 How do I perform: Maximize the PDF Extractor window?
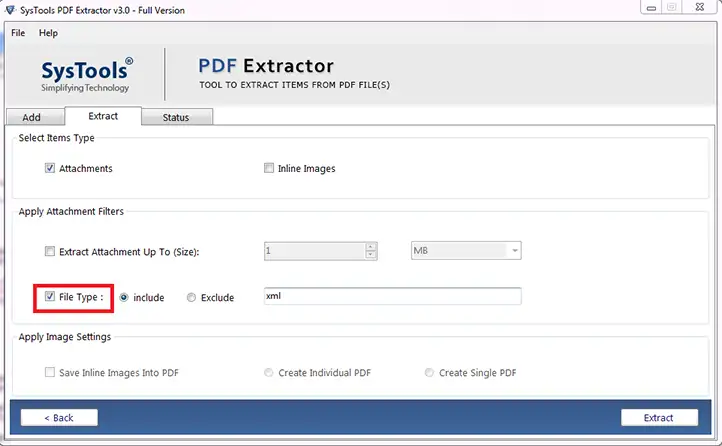tap(671, 7)
